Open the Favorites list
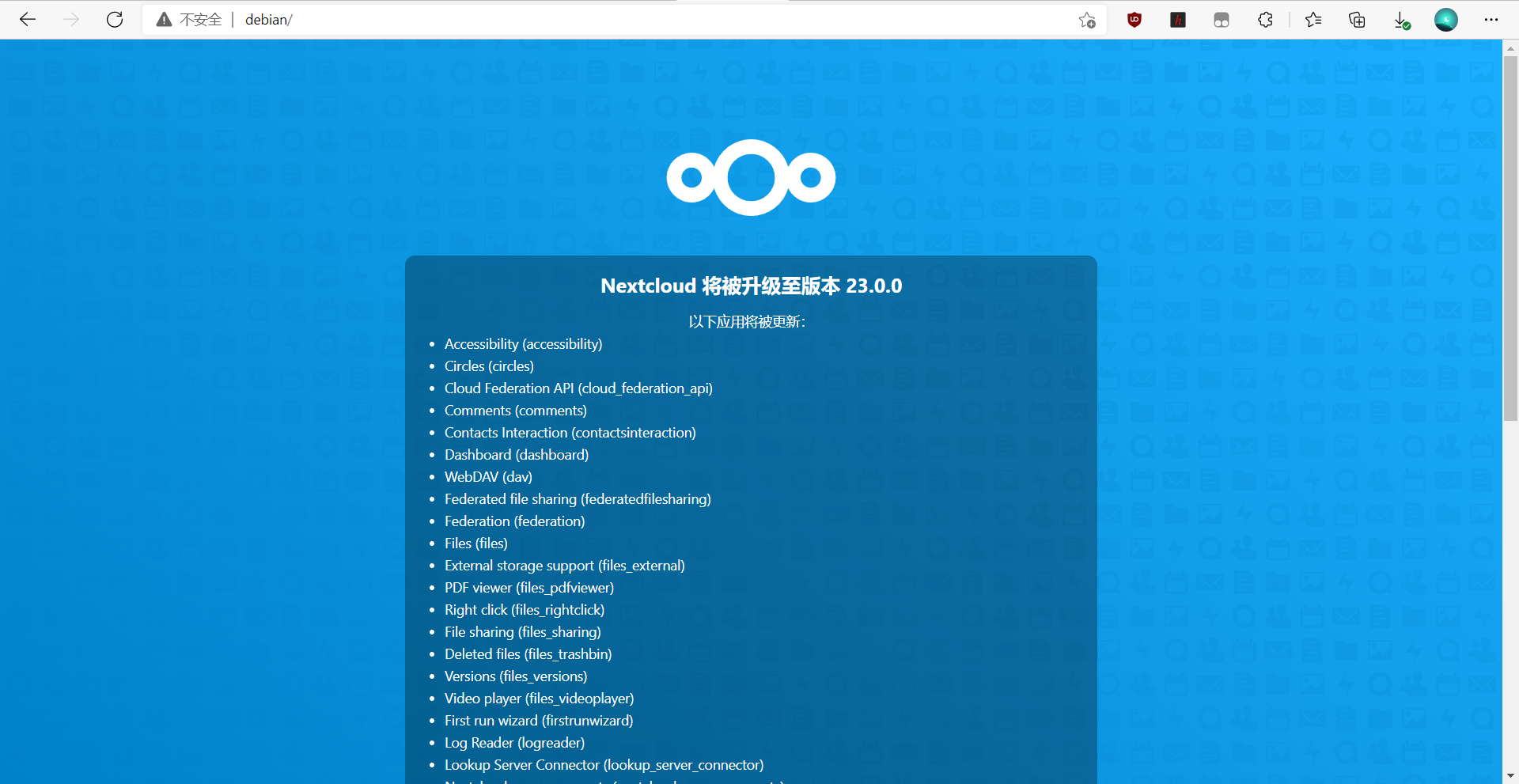Screen dimensions: 1519x784 point(1313,20)
